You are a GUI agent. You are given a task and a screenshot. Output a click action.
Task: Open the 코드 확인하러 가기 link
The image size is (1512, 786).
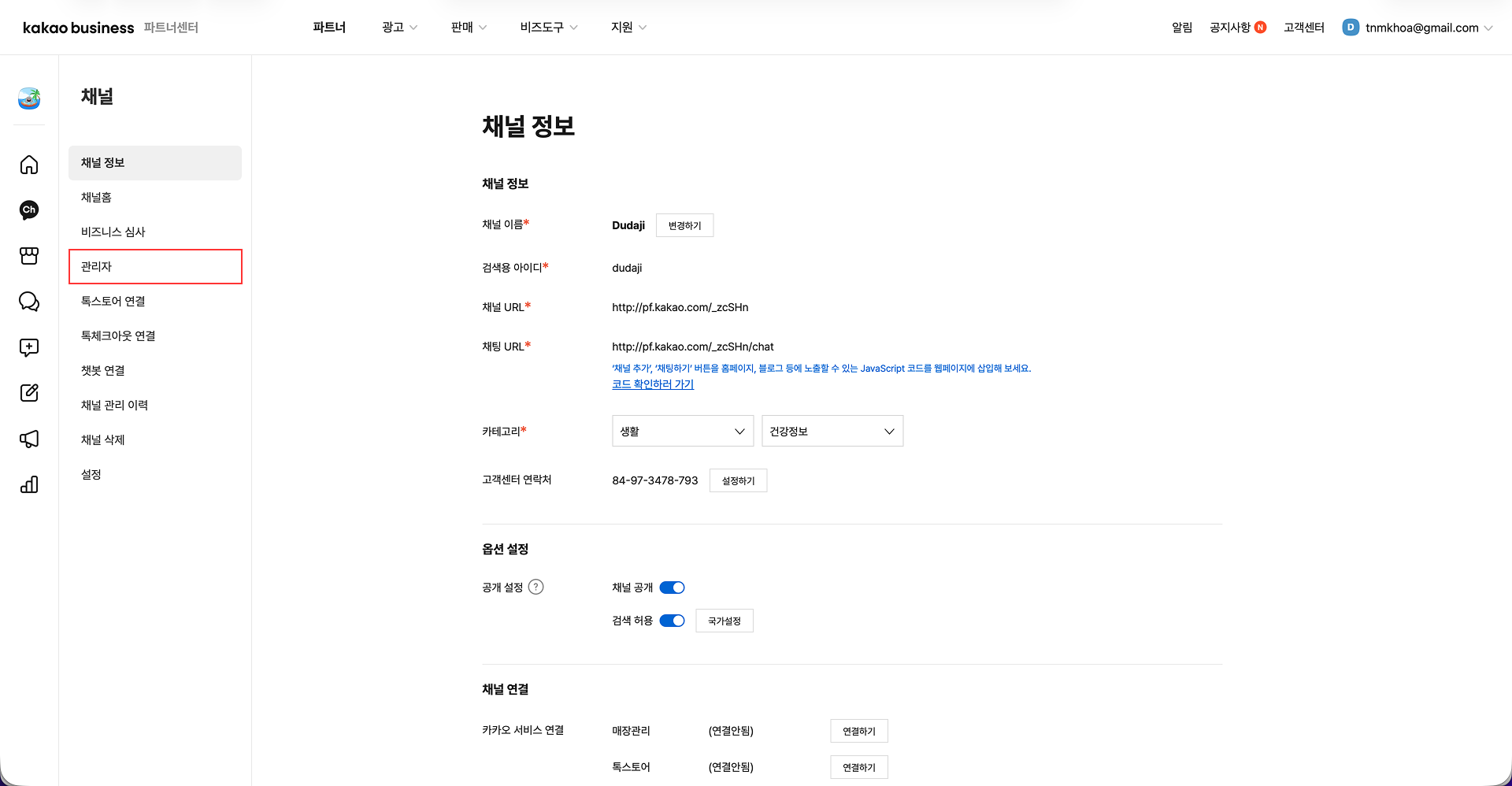point(652,384)
